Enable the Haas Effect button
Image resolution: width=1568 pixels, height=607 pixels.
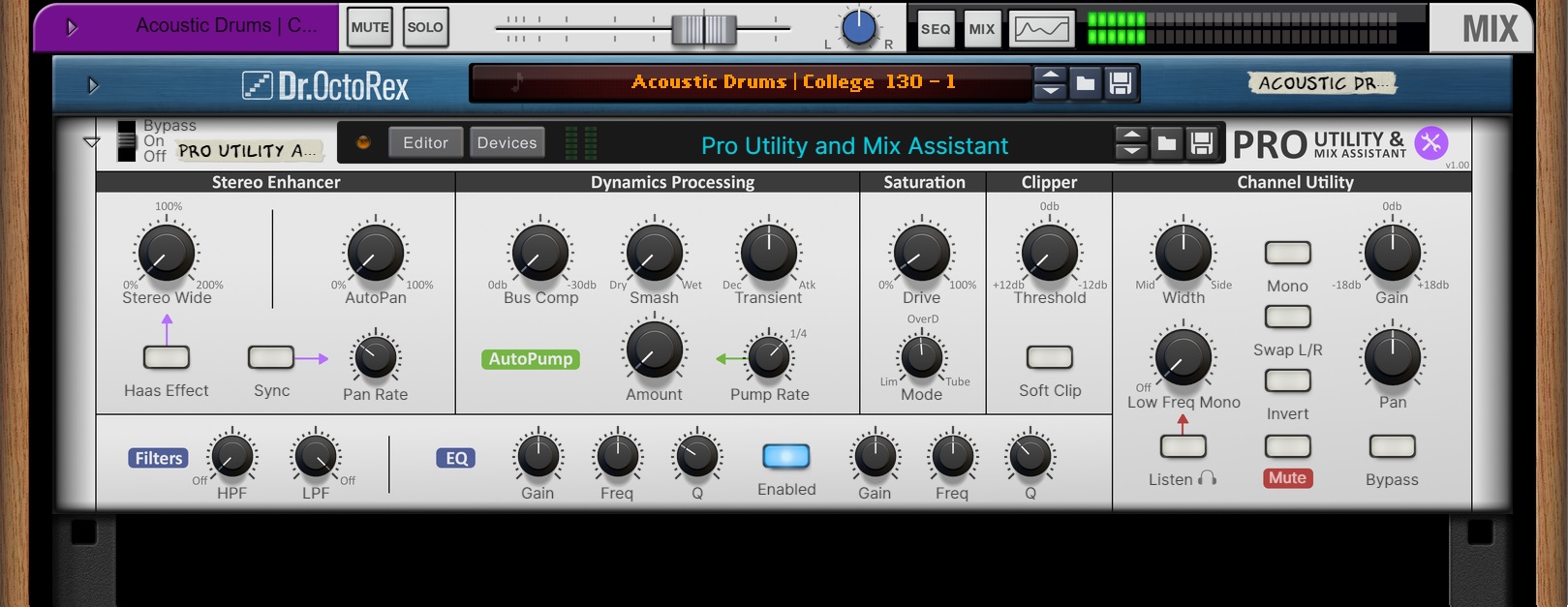[x=167, y=357]
